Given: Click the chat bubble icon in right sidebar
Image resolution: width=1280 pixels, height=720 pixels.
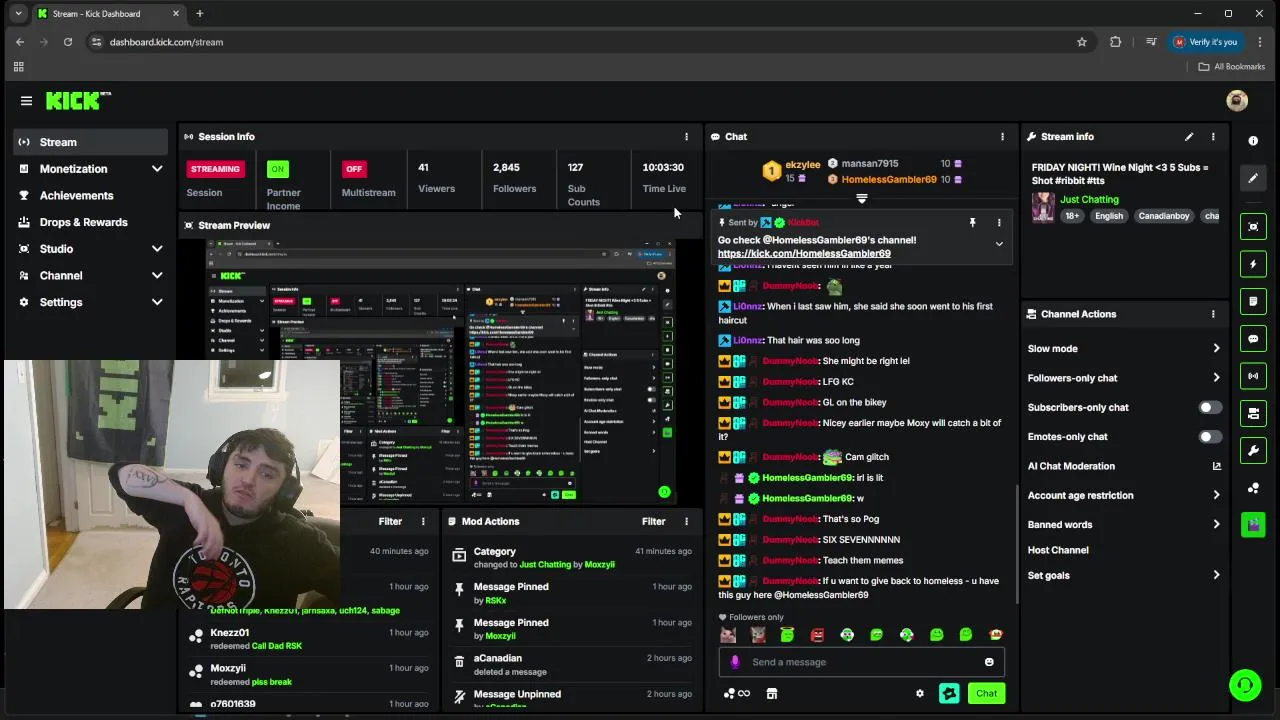Looking at the screenshot, I should click(1253, 339).
